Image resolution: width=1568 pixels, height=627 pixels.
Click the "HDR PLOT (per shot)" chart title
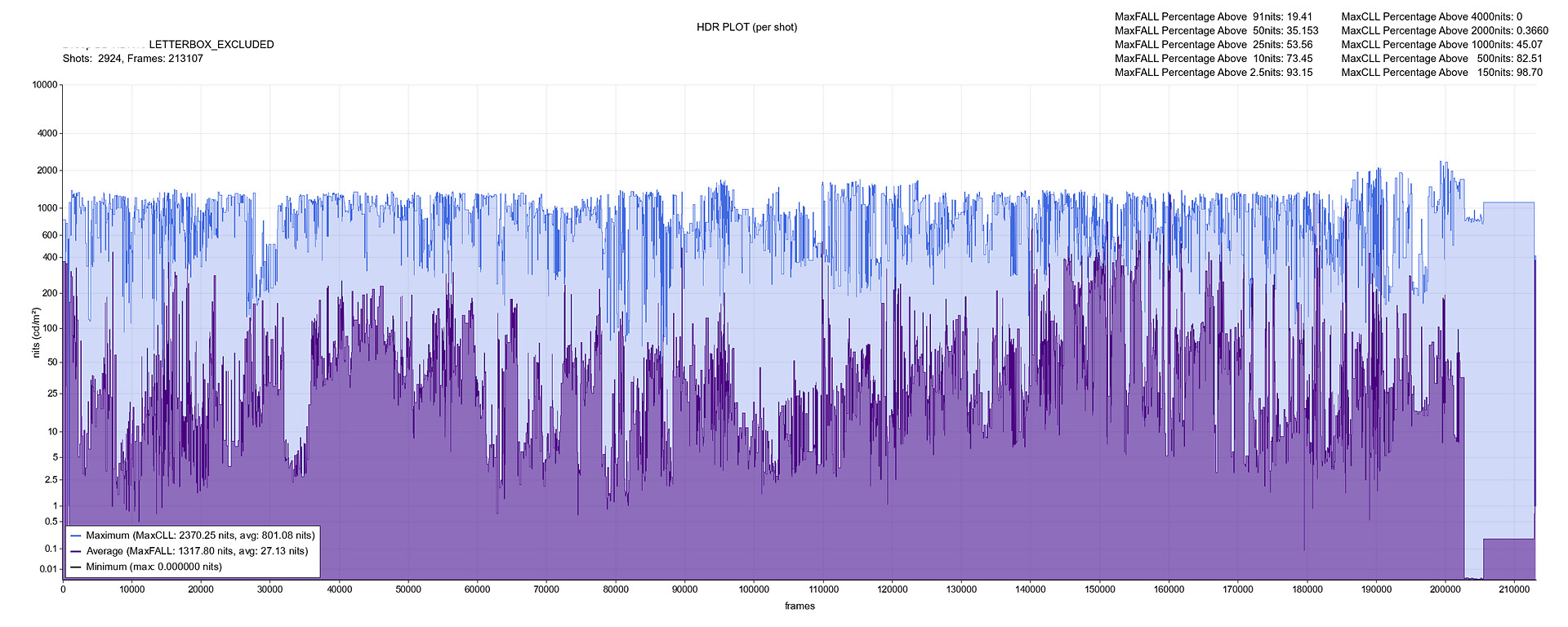(746, 27)
